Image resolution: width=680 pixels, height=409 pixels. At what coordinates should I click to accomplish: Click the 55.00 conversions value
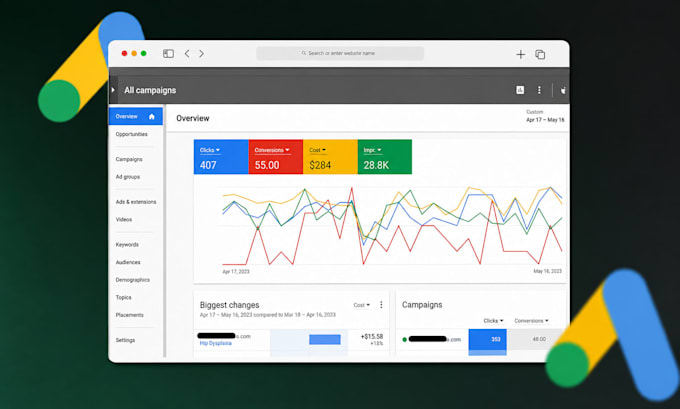267,165
